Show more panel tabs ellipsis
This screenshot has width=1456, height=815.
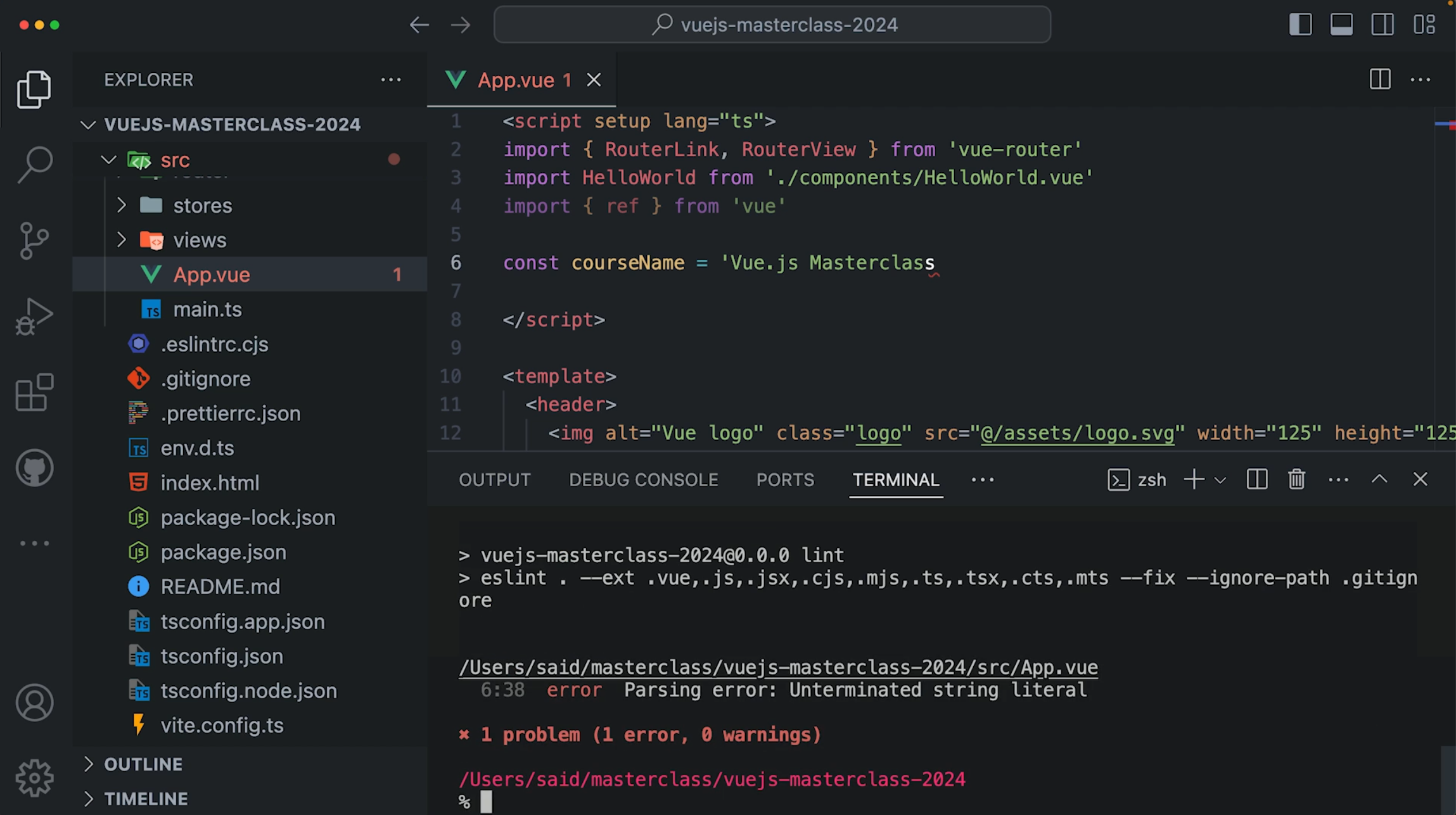tap(983, 480)
